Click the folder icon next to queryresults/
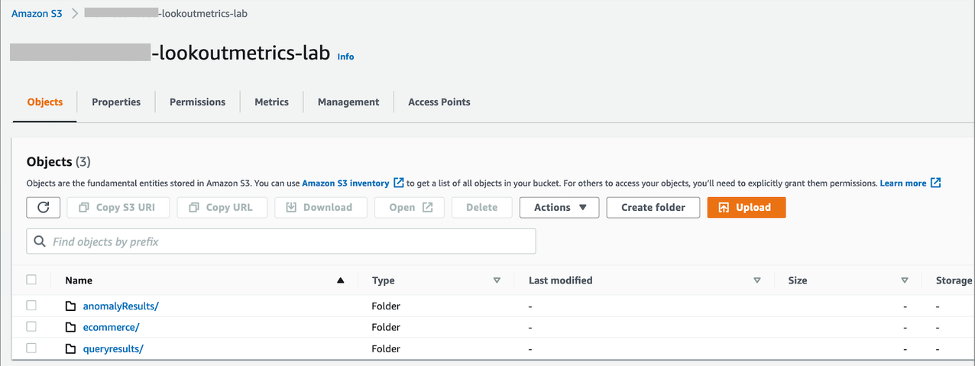977x366 pixels. (x=70, y=349)
